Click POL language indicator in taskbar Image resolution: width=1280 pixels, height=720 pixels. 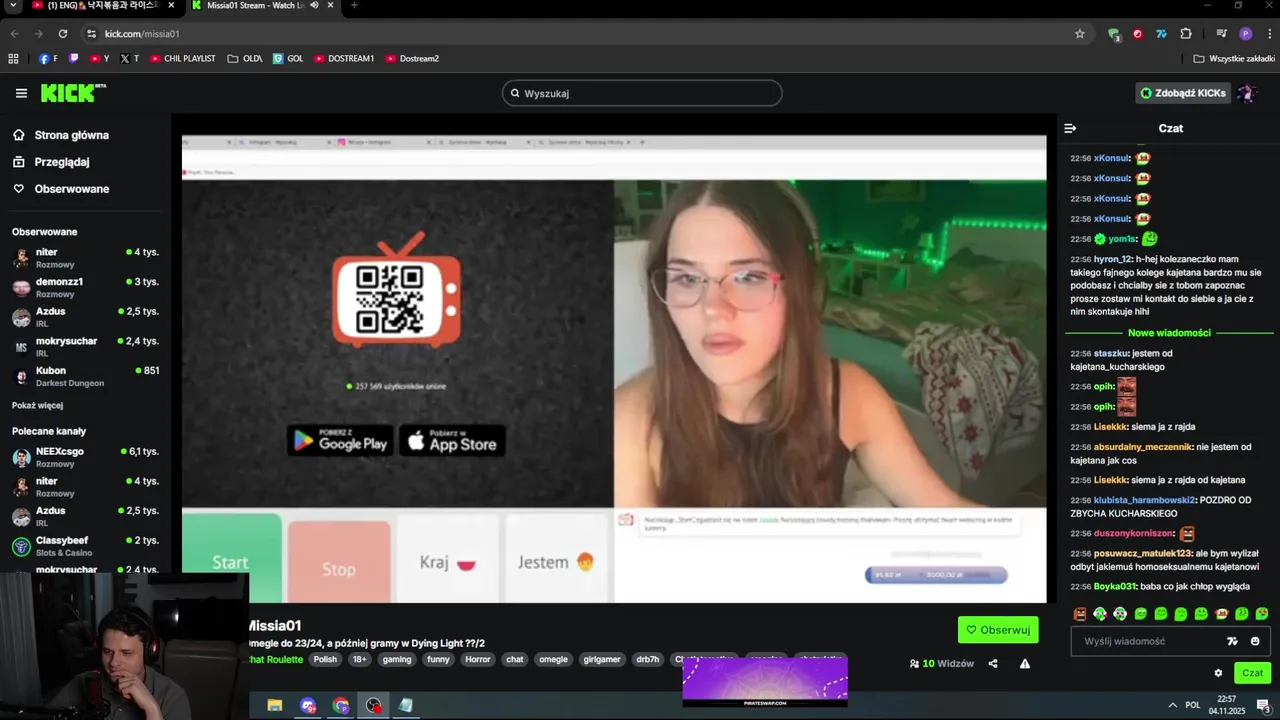pos(1193,705)
